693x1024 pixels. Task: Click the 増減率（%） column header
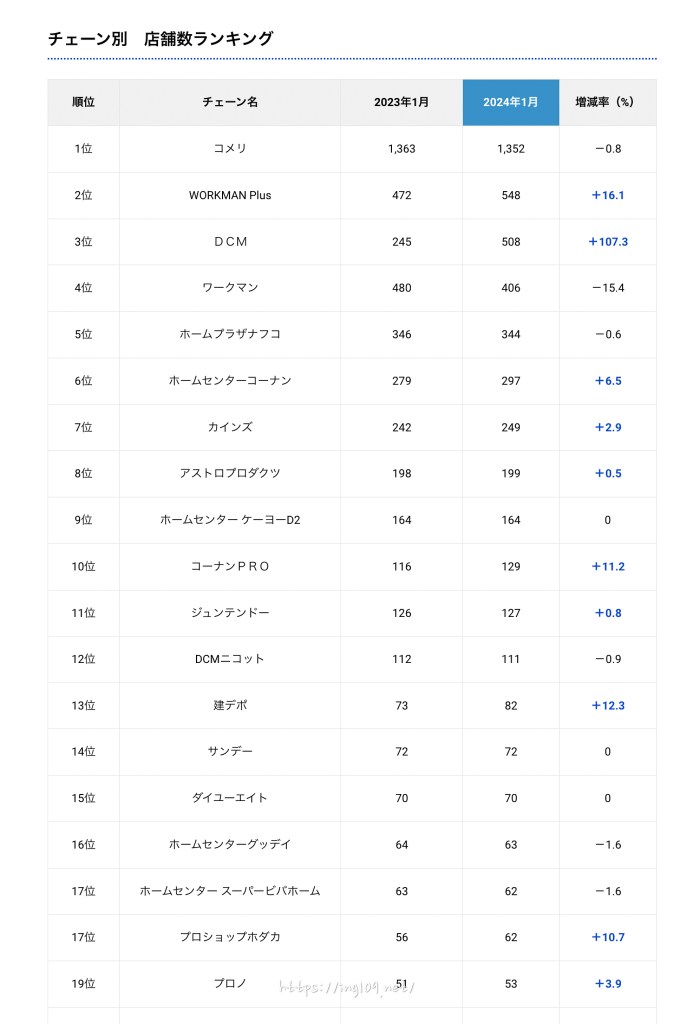click(607, 102)
